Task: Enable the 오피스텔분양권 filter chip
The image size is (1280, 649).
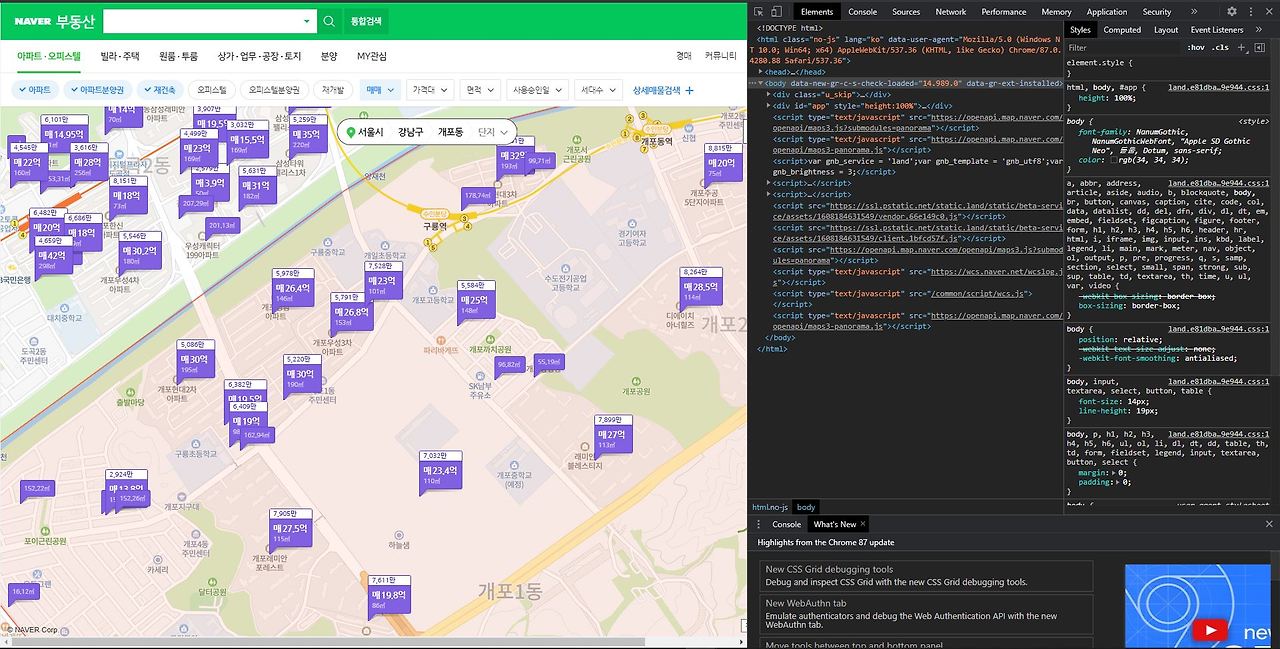Action: [x=273, y=90]
